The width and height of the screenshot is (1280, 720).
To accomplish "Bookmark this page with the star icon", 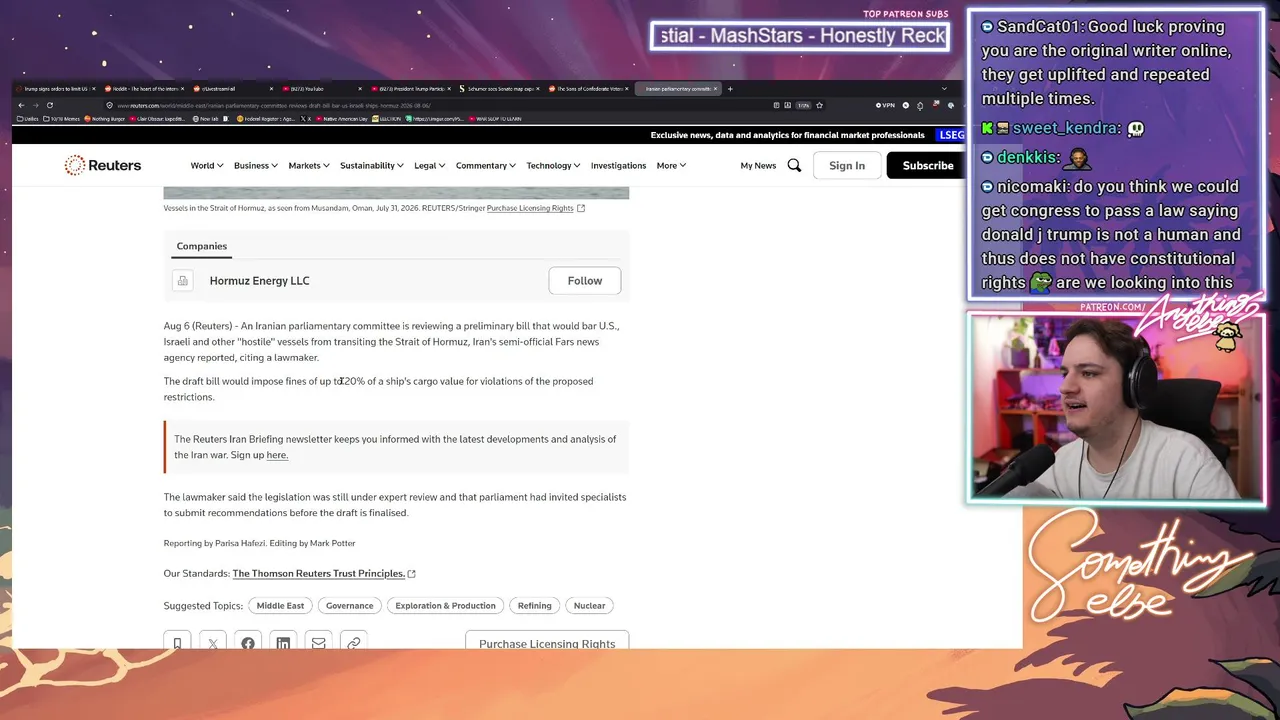I will [819, 105].
